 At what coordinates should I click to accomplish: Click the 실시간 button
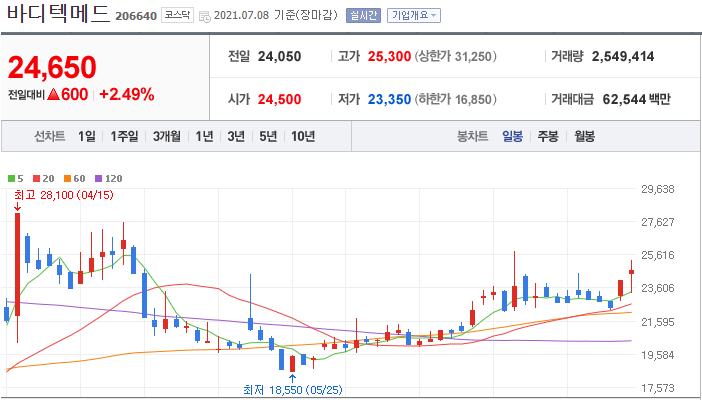(363, 16)
